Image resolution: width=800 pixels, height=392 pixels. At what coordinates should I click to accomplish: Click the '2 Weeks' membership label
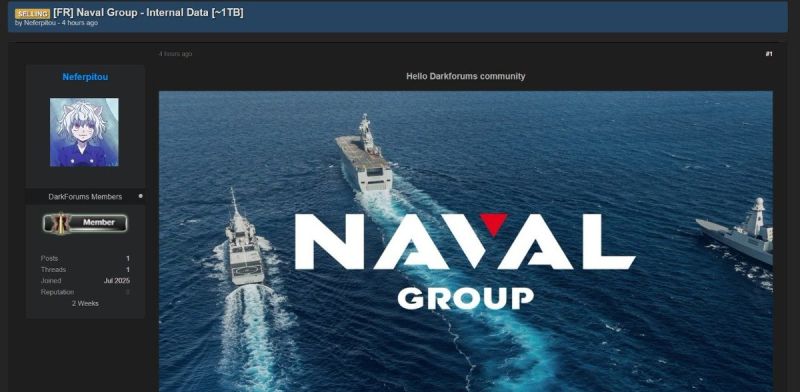coord(85,303)
